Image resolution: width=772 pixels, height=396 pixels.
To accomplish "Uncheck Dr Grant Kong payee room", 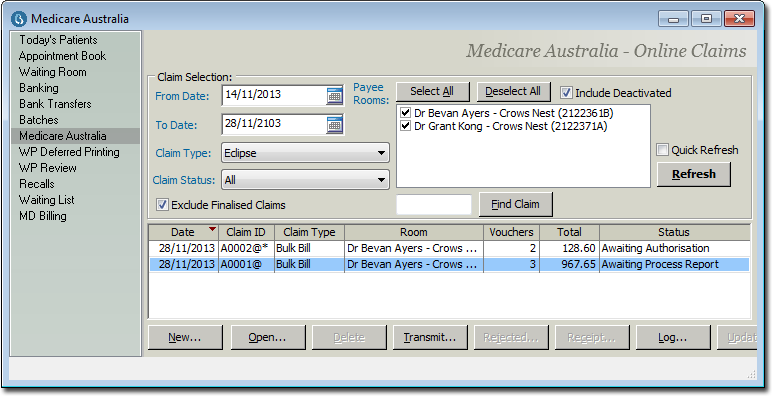I will pos(405,126).
